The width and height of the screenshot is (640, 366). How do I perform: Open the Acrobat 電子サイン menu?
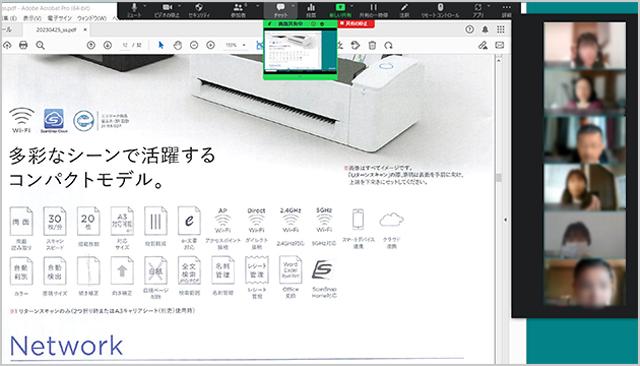tap(59, 18)
